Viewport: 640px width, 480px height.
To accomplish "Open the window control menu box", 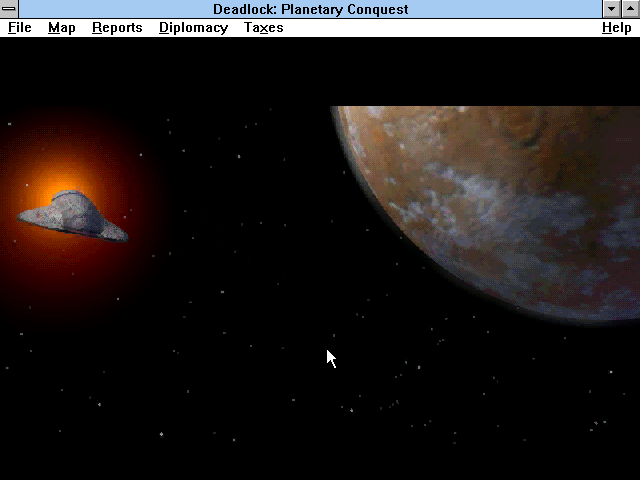I will click(9, 9).
